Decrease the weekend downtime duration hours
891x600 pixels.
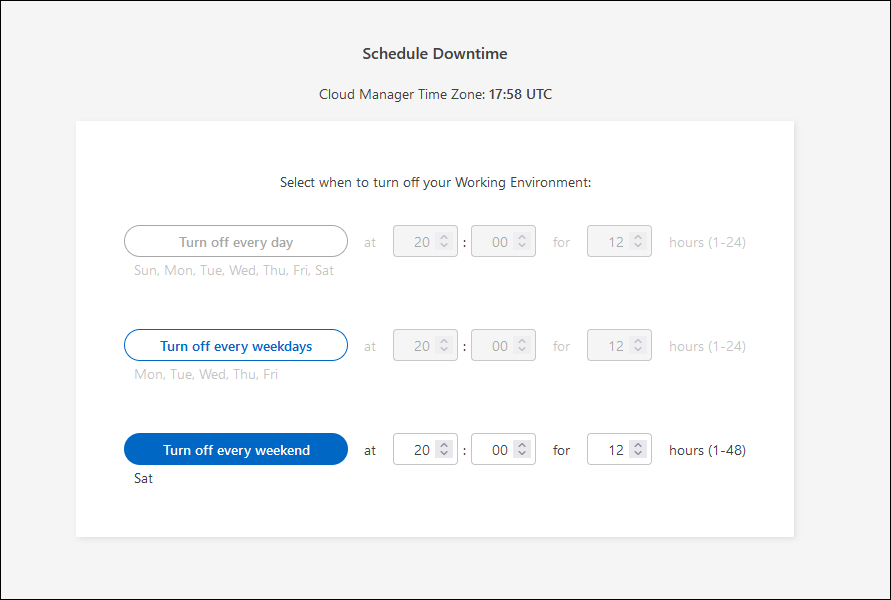pyautogui.click(x=637, y=455)
